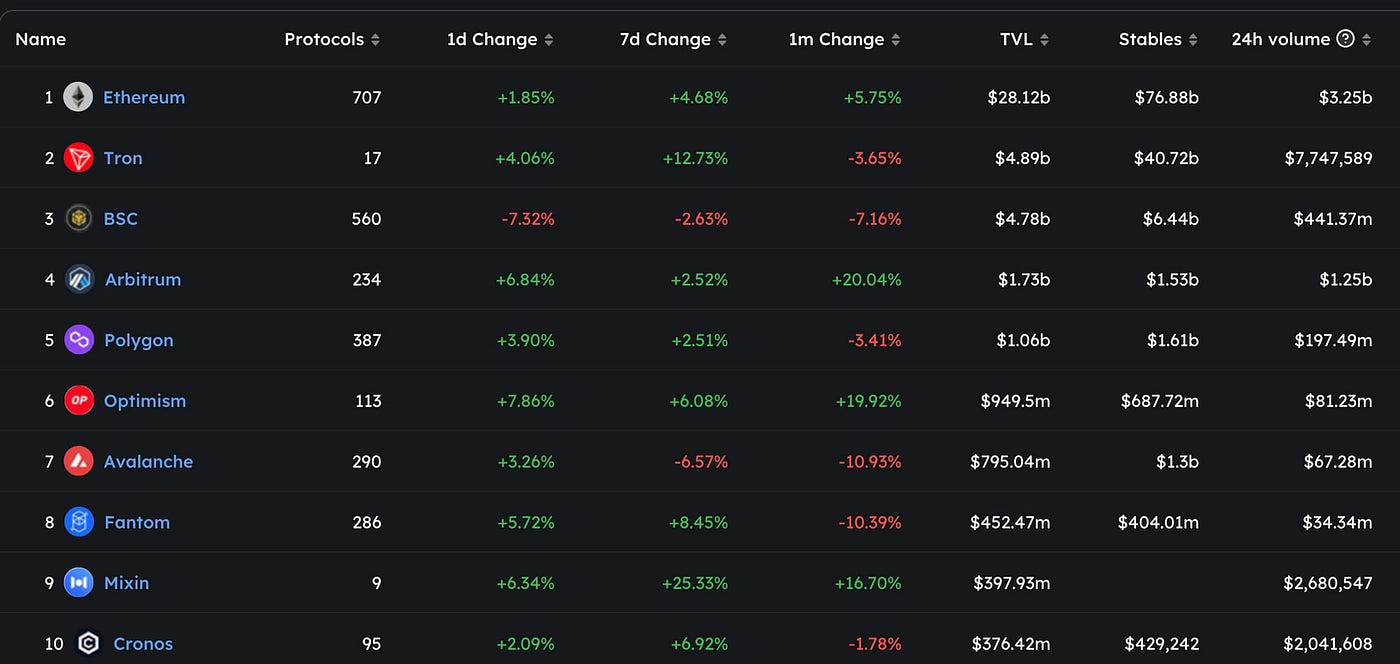Click the Stables column header label
The height and width of the screenshot is (664, 1400).
(x=1150, y=39)
